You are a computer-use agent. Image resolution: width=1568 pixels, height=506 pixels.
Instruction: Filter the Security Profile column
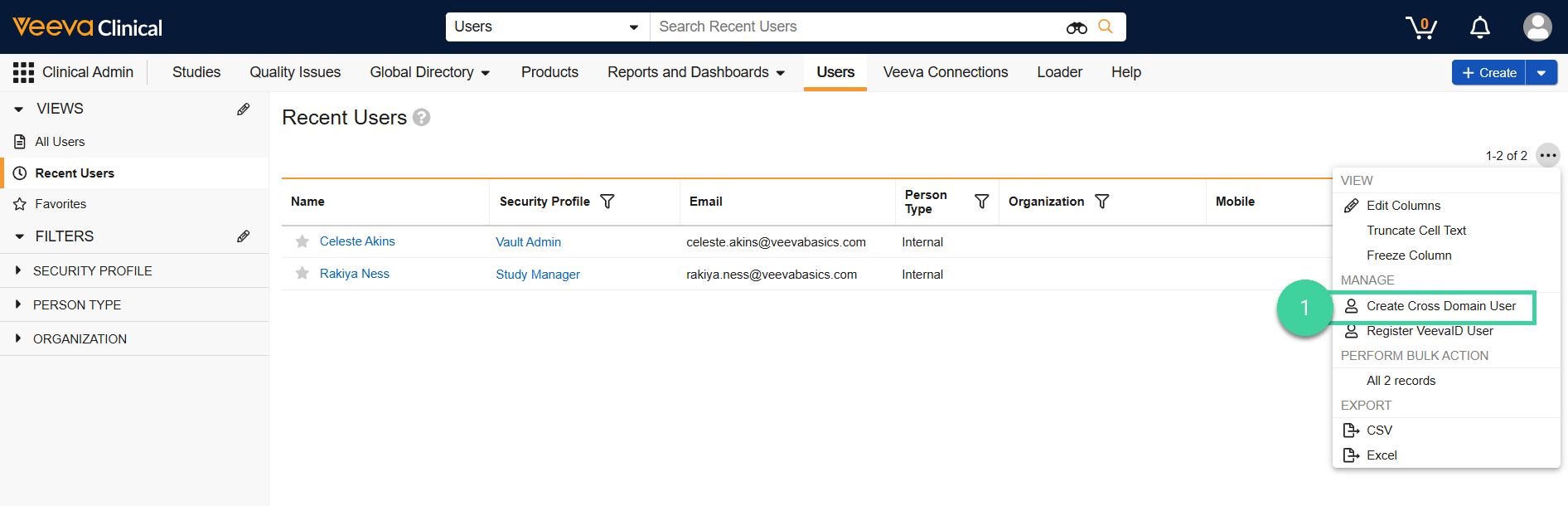click(607, 202)
